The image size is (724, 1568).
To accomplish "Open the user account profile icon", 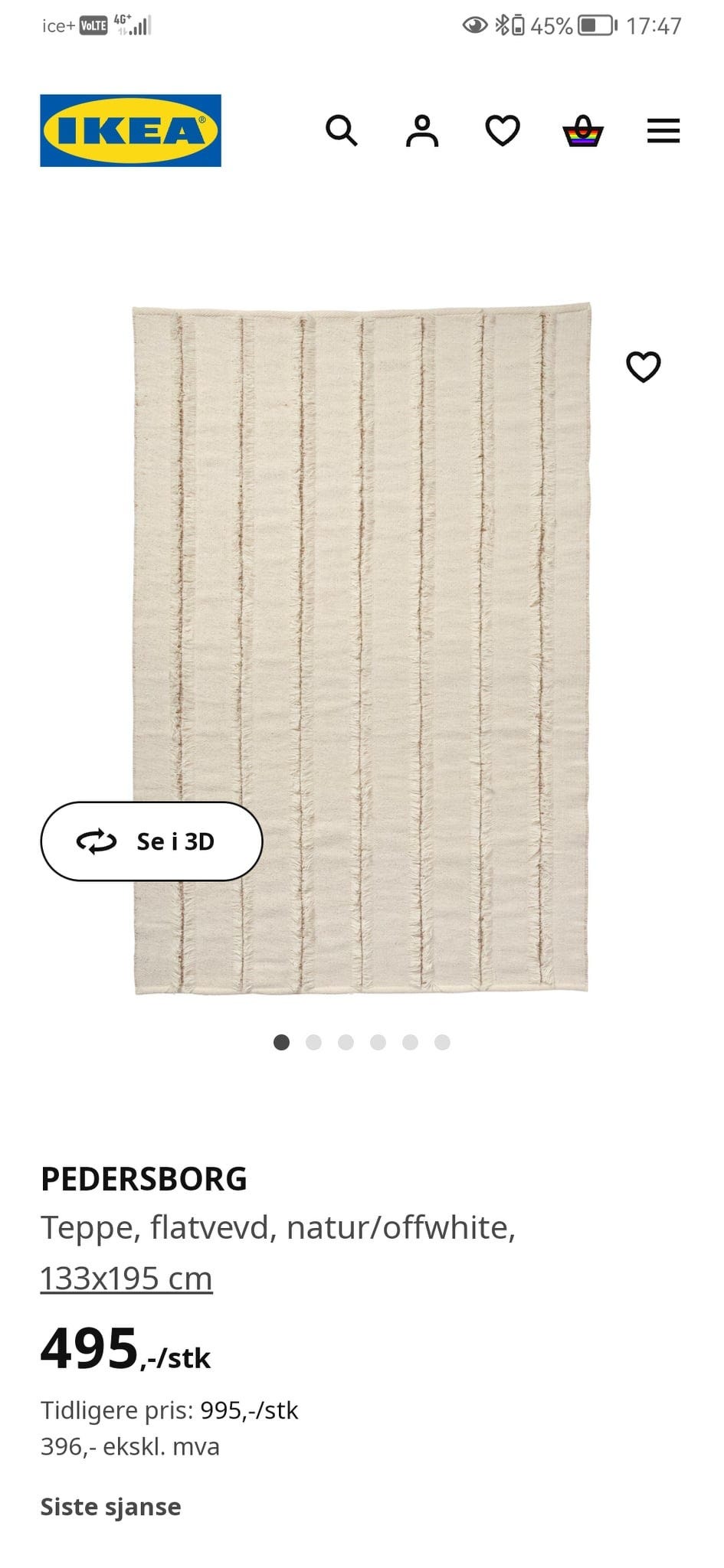I will coord(422,131).
